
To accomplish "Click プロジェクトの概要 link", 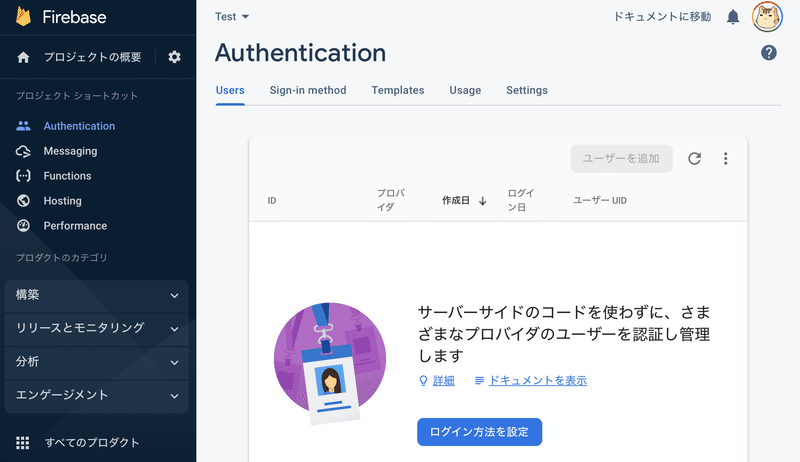I will (92, 57).
